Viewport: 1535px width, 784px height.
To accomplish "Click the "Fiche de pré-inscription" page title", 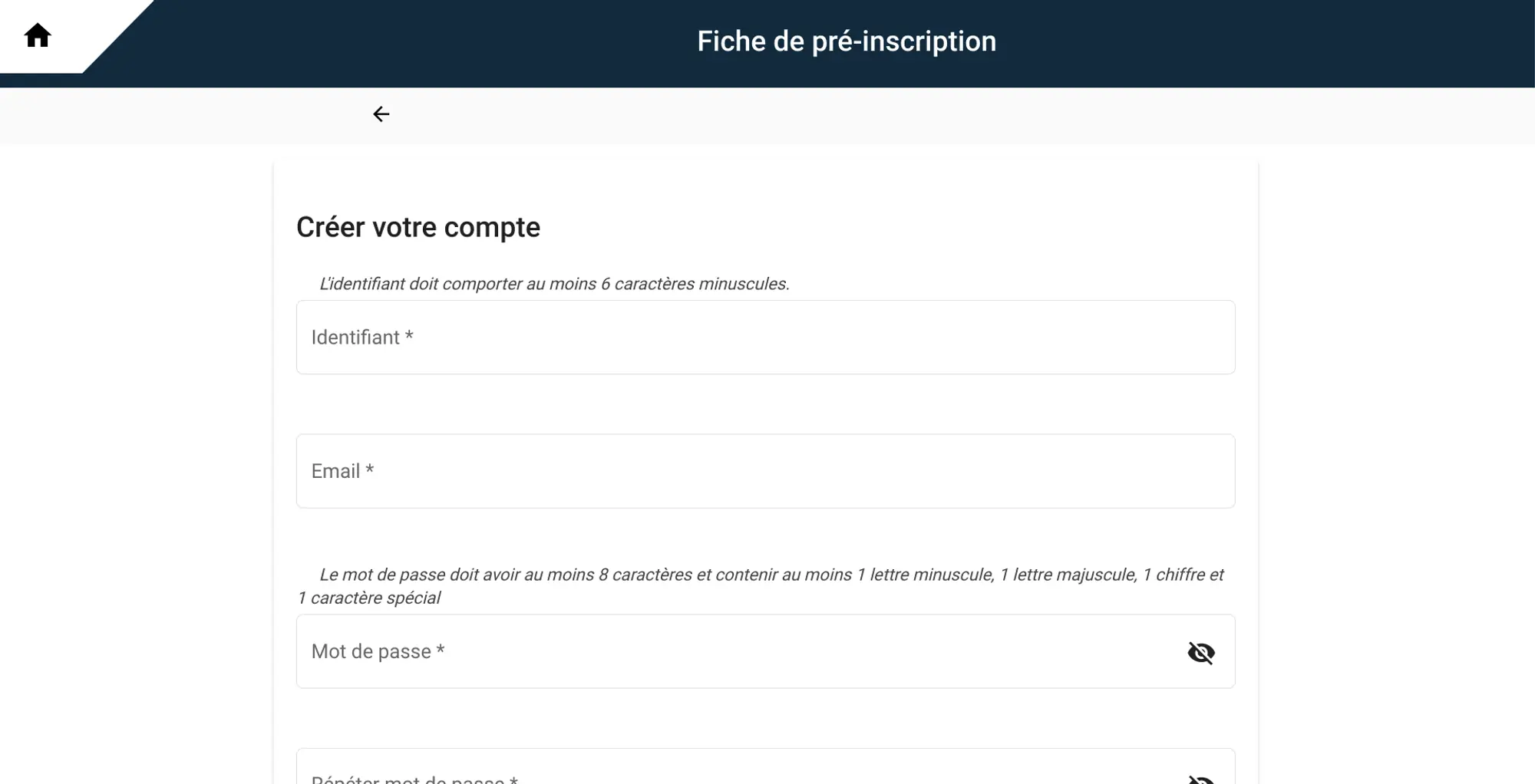I will pyautogui.click(x=846, y=41).
